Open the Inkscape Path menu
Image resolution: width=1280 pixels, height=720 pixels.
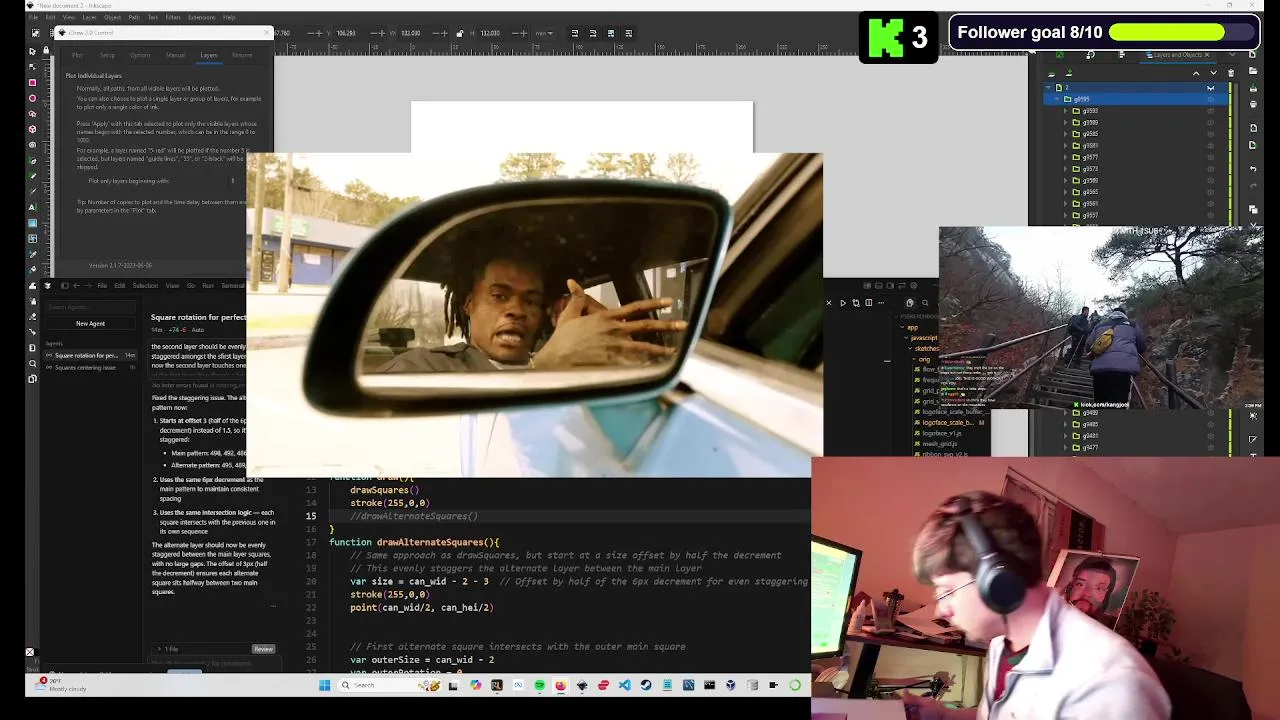(134, 17)
